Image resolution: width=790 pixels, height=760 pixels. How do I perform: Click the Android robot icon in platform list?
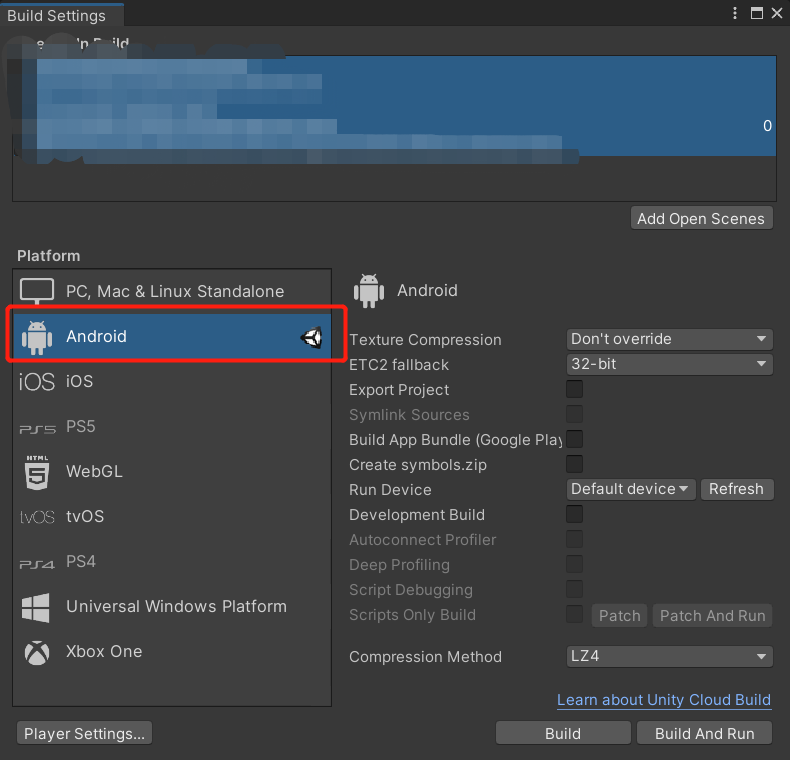(37, 337)
